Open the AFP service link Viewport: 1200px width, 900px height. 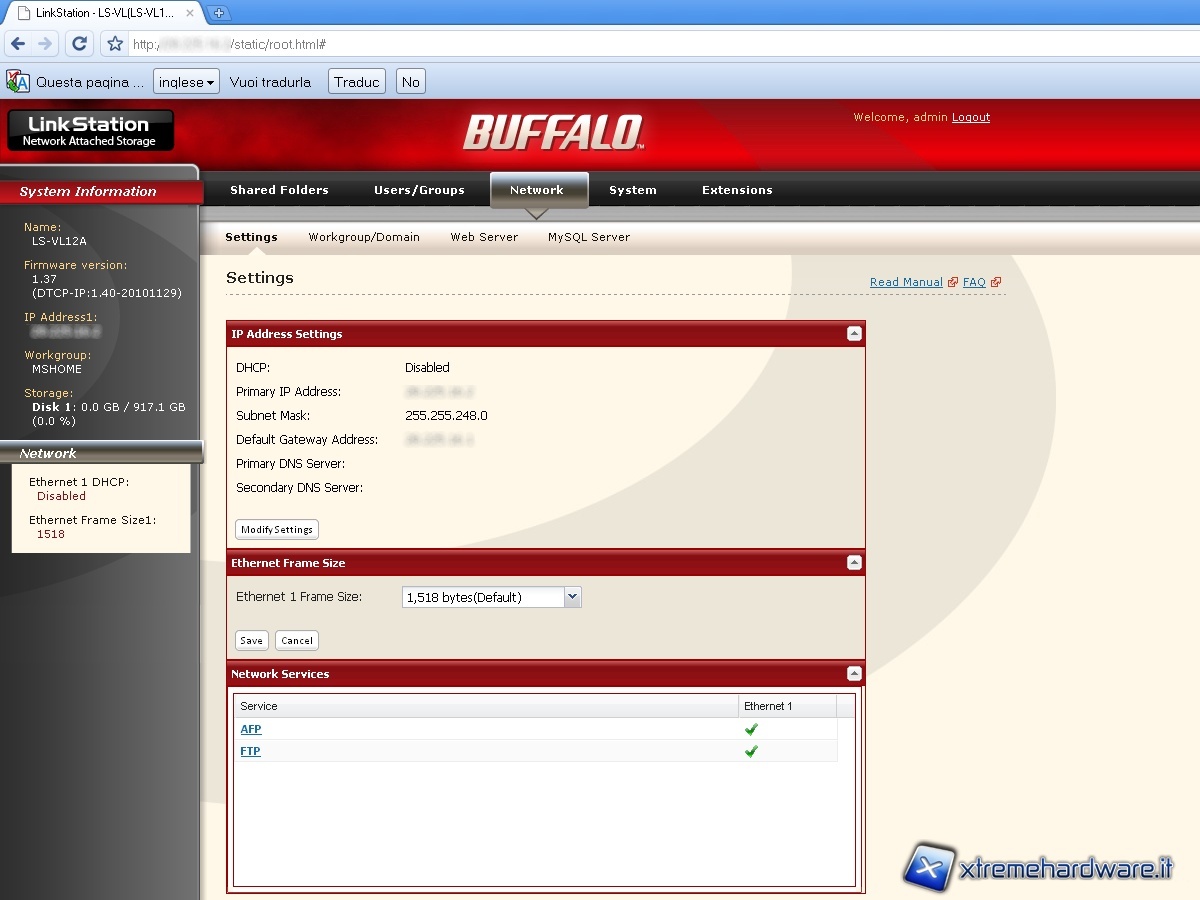[x=250, y=729]
